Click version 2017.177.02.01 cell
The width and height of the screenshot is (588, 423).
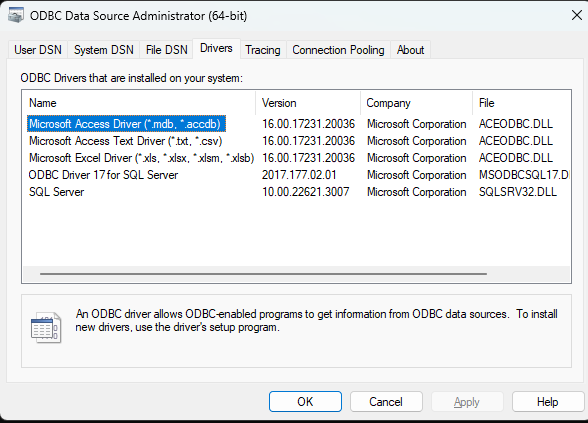299,175
